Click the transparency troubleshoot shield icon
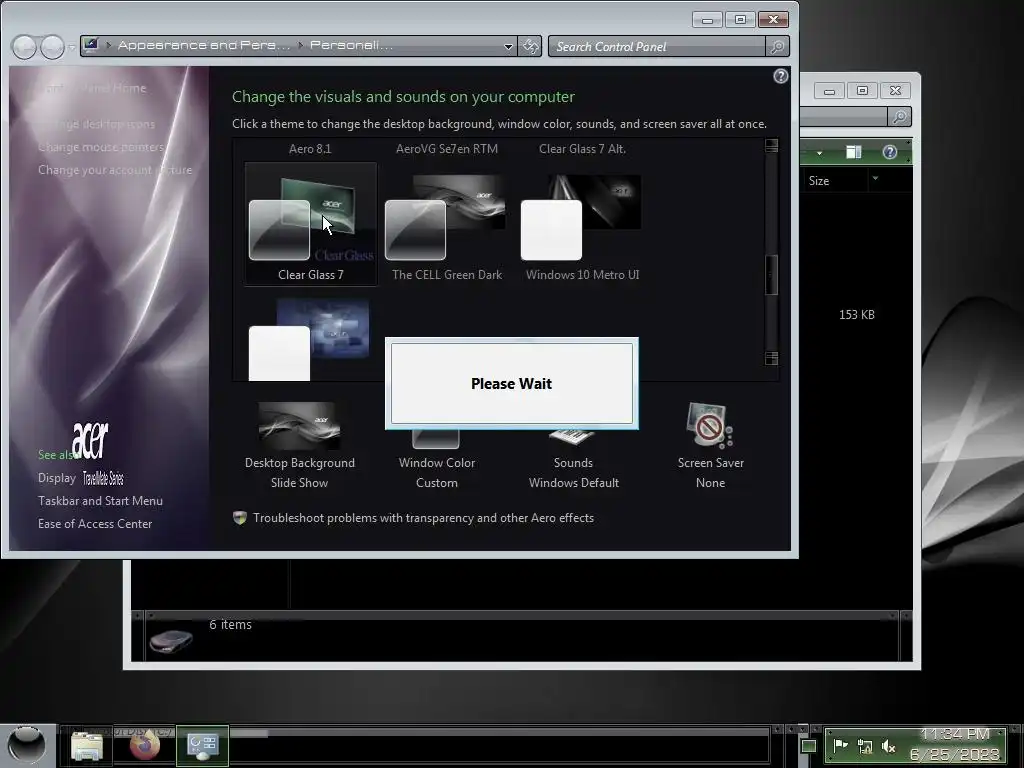Image resolution: width=1024 pixels, height=768 pixels. (240, 518)
